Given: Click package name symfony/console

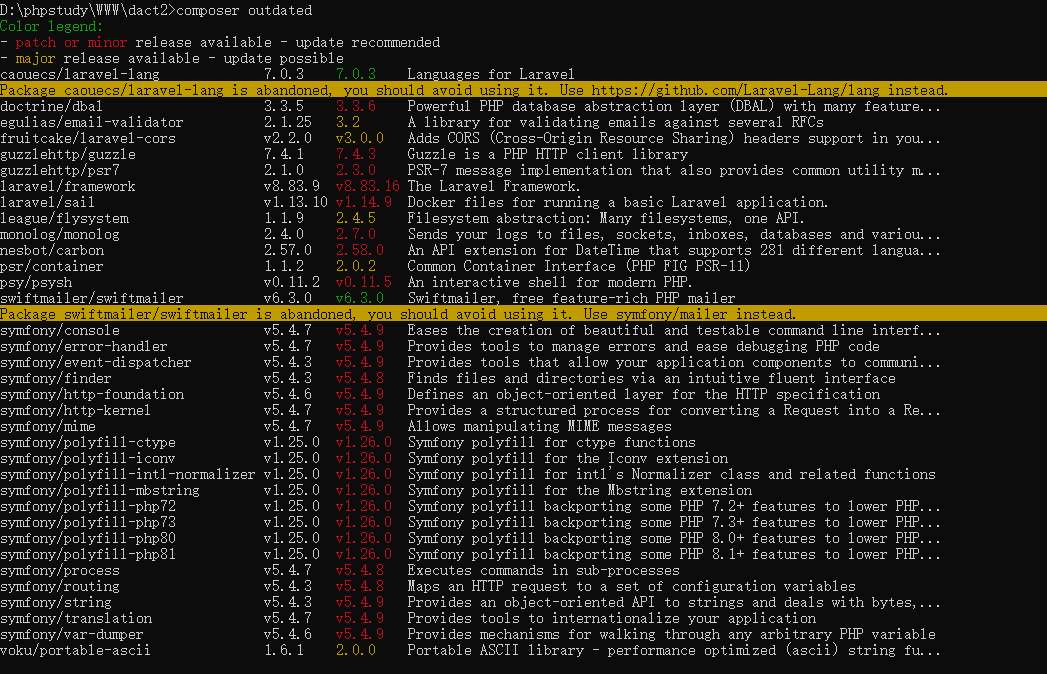Looking at the screenshot, I should 60,331.
